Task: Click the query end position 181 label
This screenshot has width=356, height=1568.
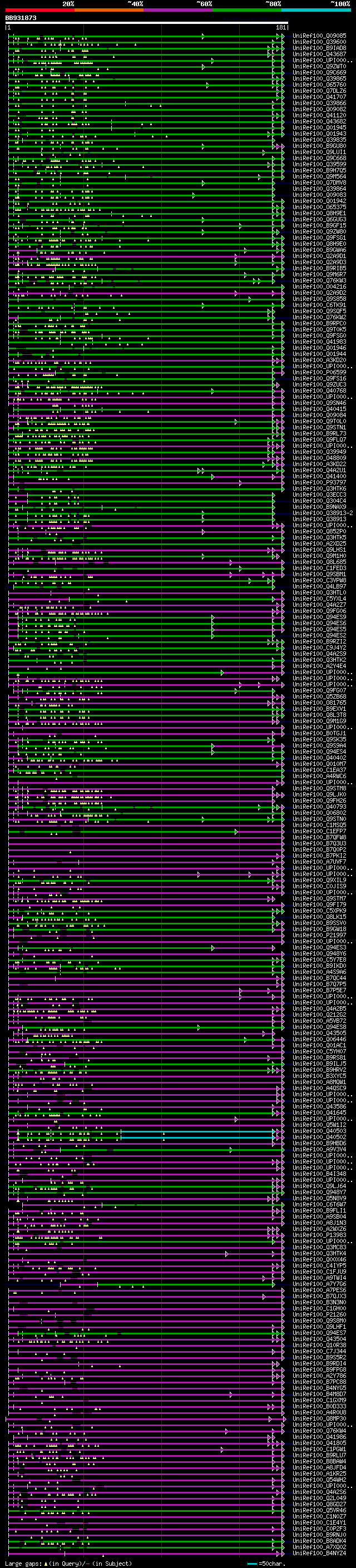Action: (280, 27)
